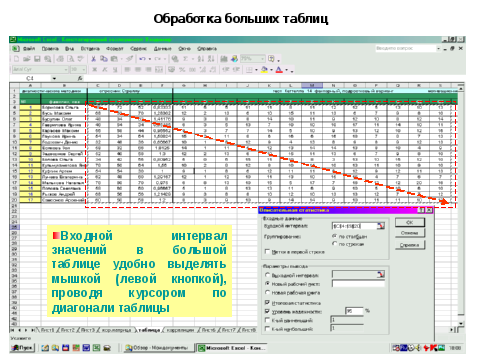This screenshot has height=360, width=480.
Task: Click the range selector icon of Выходной интервал
Action: click(x=381, y=275)
